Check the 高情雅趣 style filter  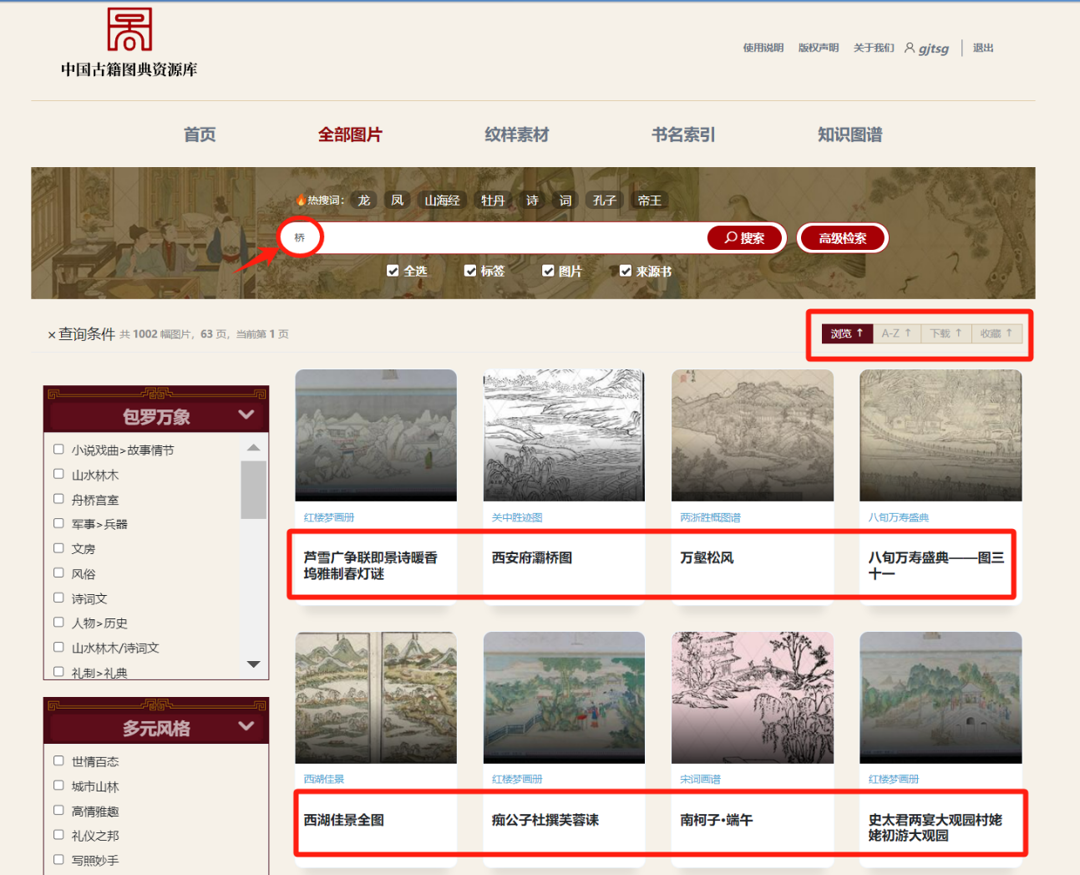tap(59, 810)
